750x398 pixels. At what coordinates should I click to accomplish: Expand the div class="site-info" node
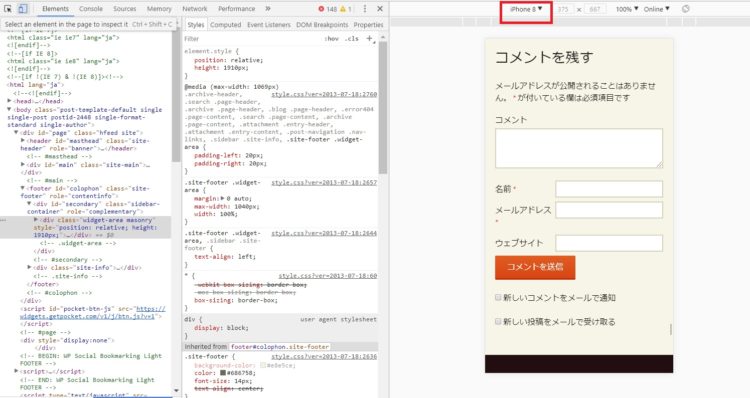coord(29,267)
